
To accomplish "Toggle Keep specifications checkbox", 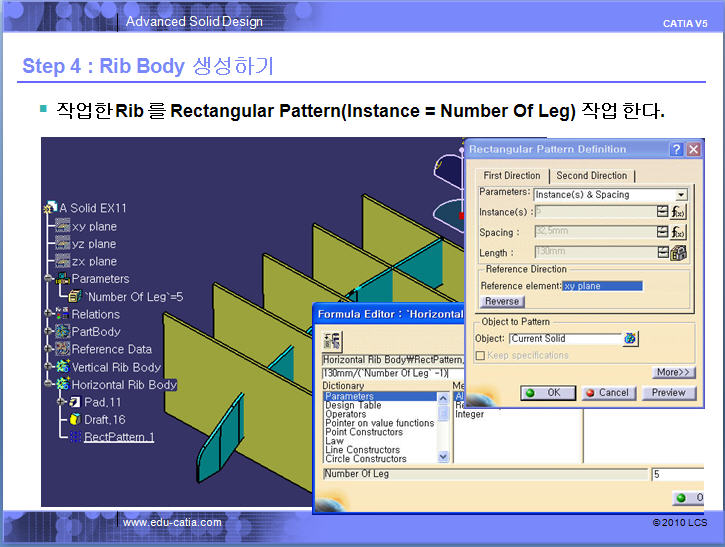I will (x=480, y=355).
